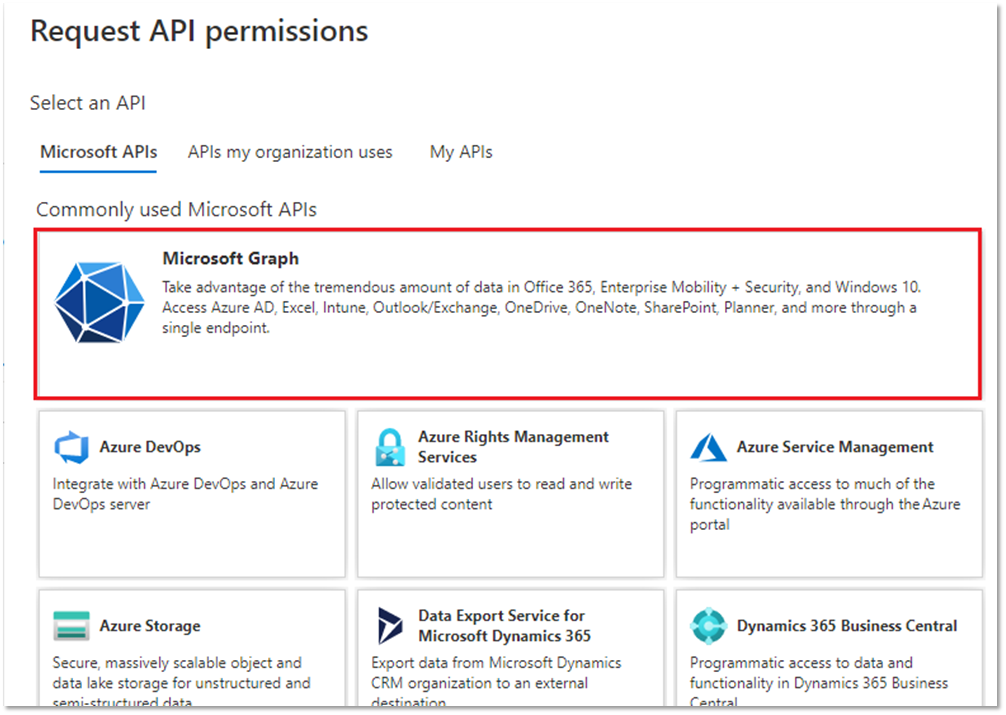The height and width of the screenshot is (715, 1006).
Task: Choose the Azure DevOps title text
Action: pos(150,447)
